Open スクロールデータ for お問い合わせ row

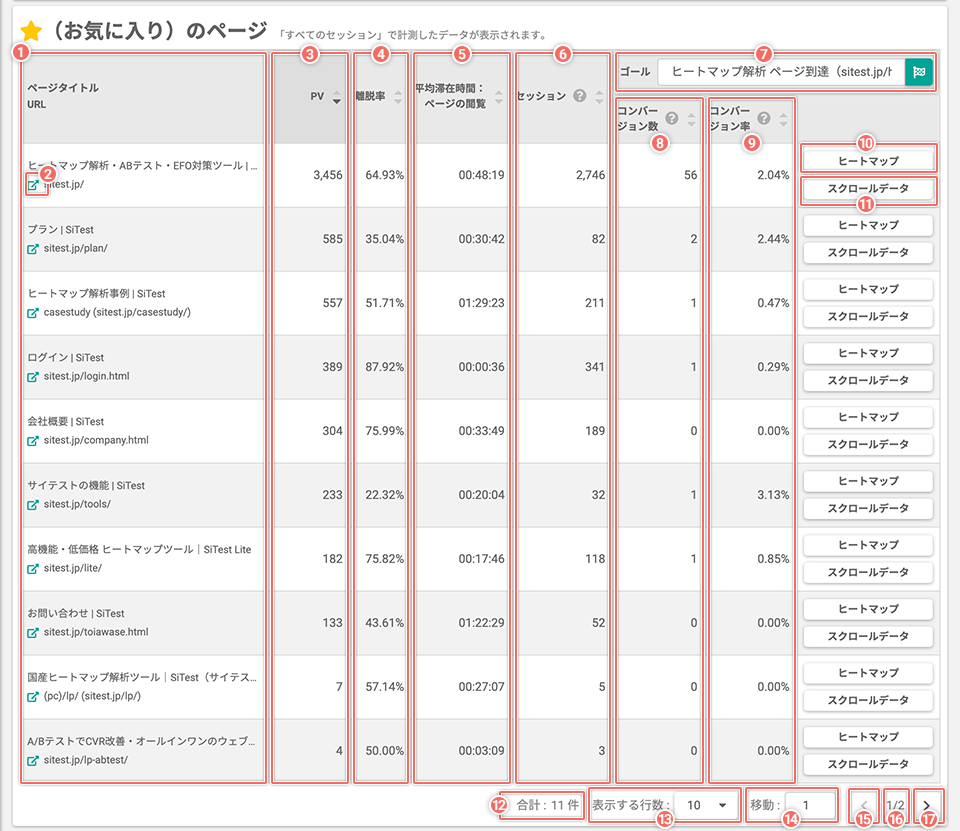click(x=868, y=636)
